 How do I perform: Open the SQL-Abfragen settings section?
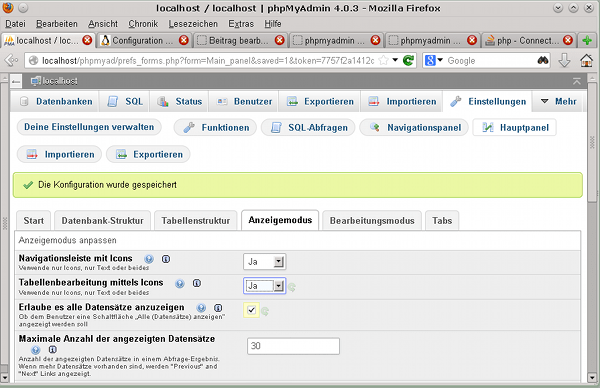(x=308, y=127)
